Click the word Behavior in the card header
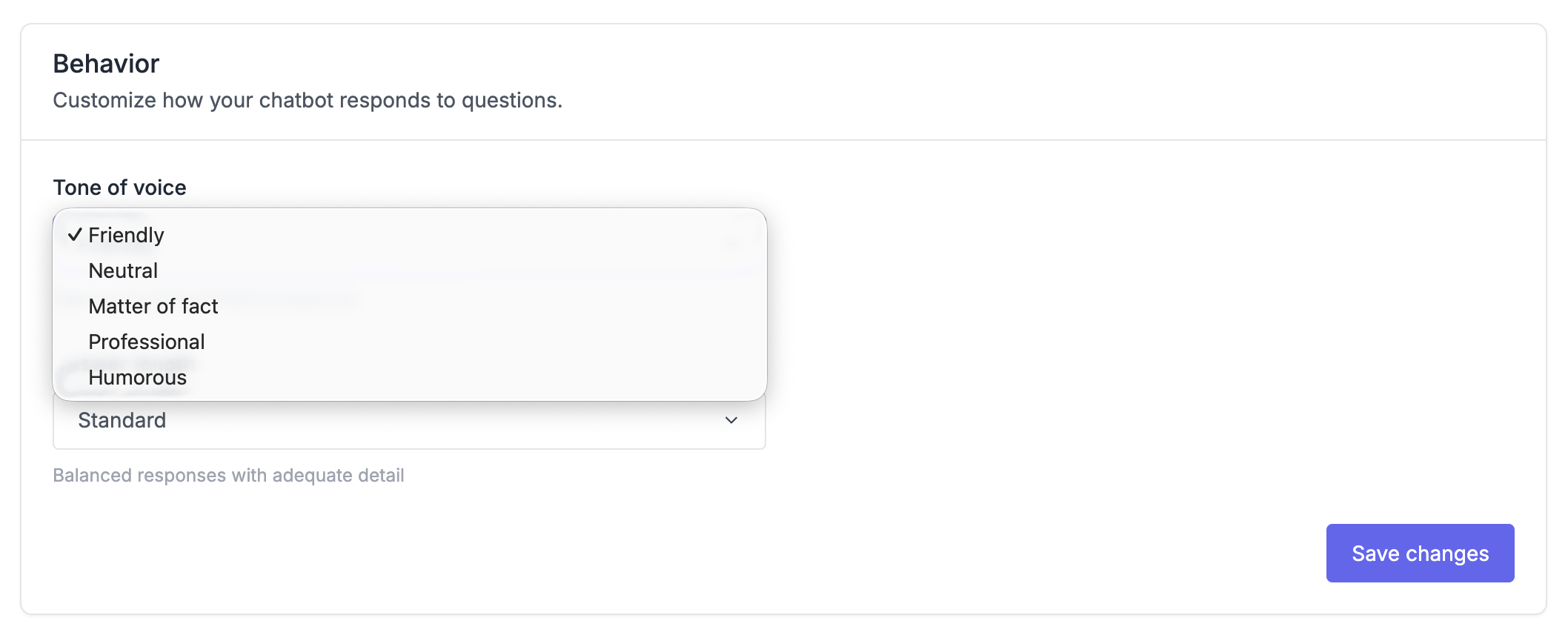The image size is (1568, 638). 106,64
